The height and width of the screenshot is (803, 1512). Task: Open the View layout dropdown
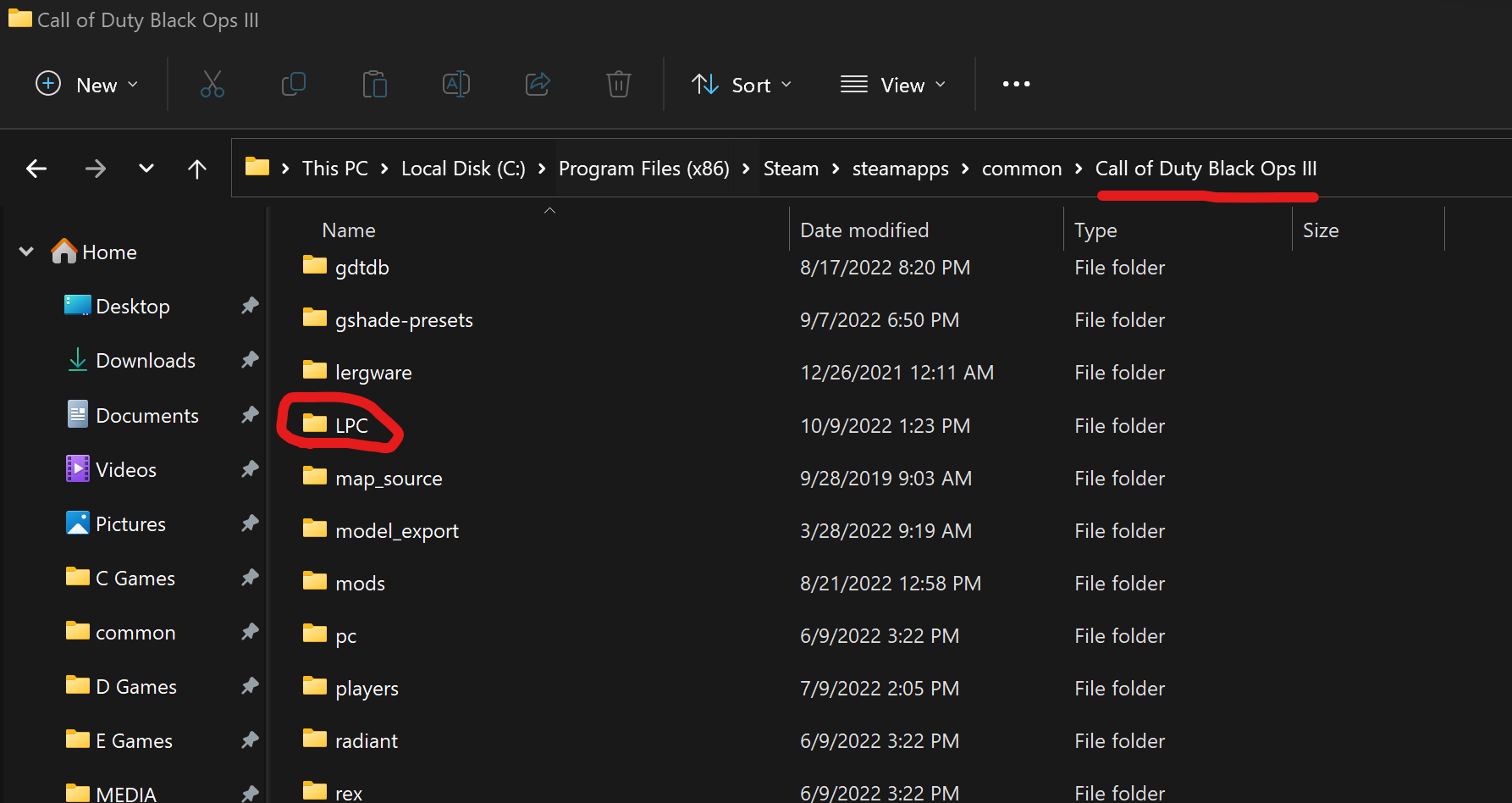point(893,85)
